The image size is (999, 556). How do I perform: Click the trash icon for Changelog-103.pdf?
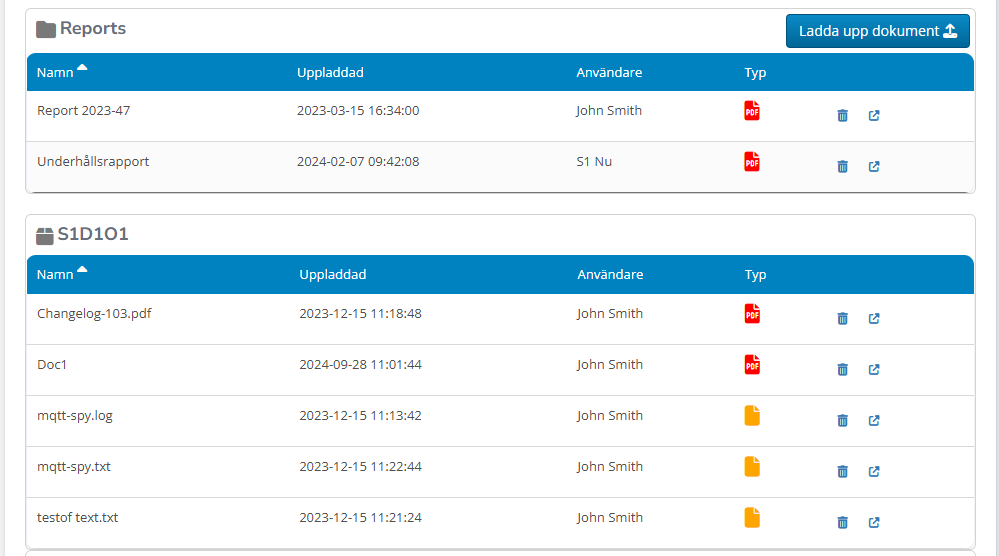click(842, 319)
